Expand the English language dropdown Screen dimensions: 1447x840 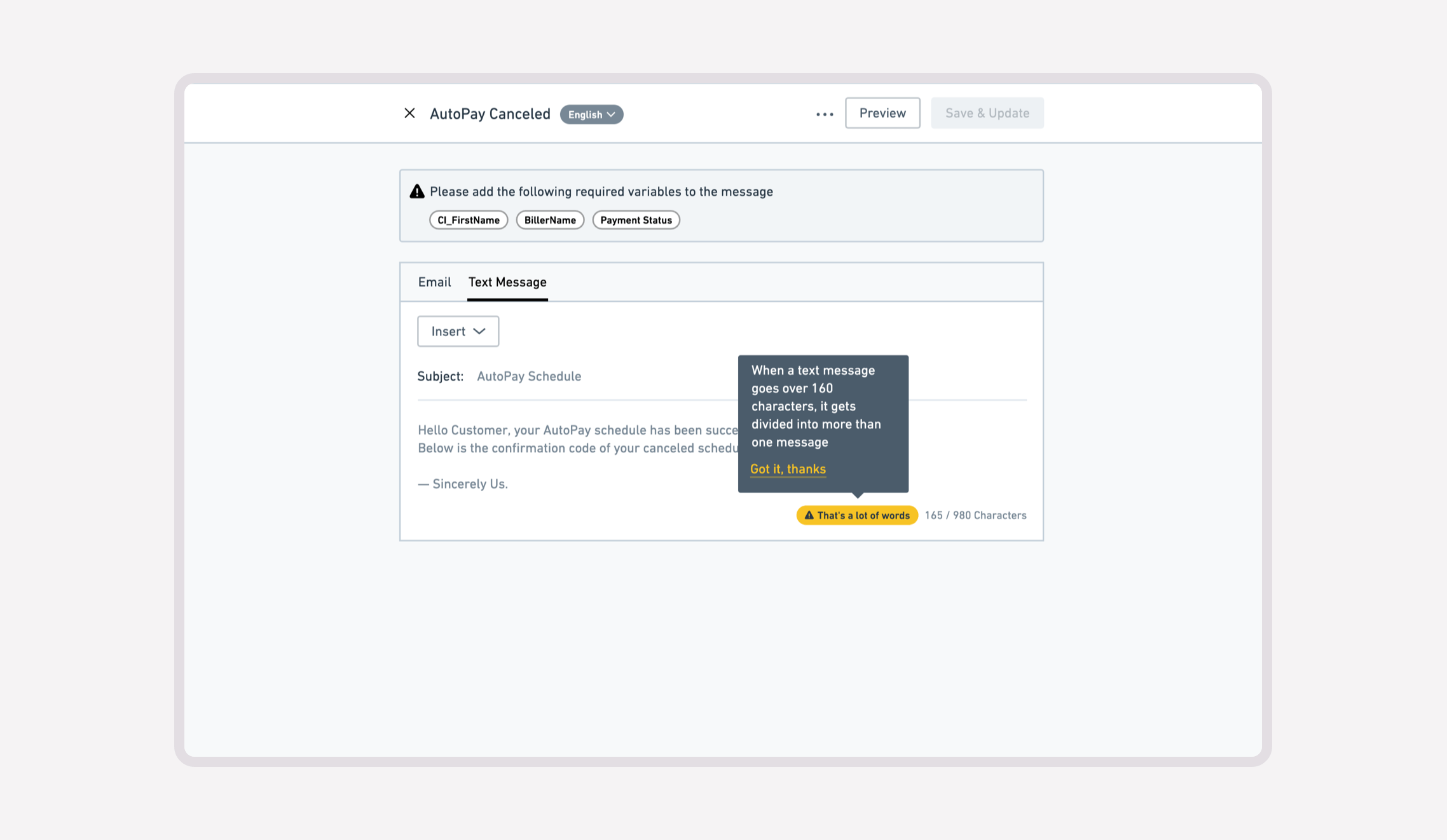click(x=591, y=114)
